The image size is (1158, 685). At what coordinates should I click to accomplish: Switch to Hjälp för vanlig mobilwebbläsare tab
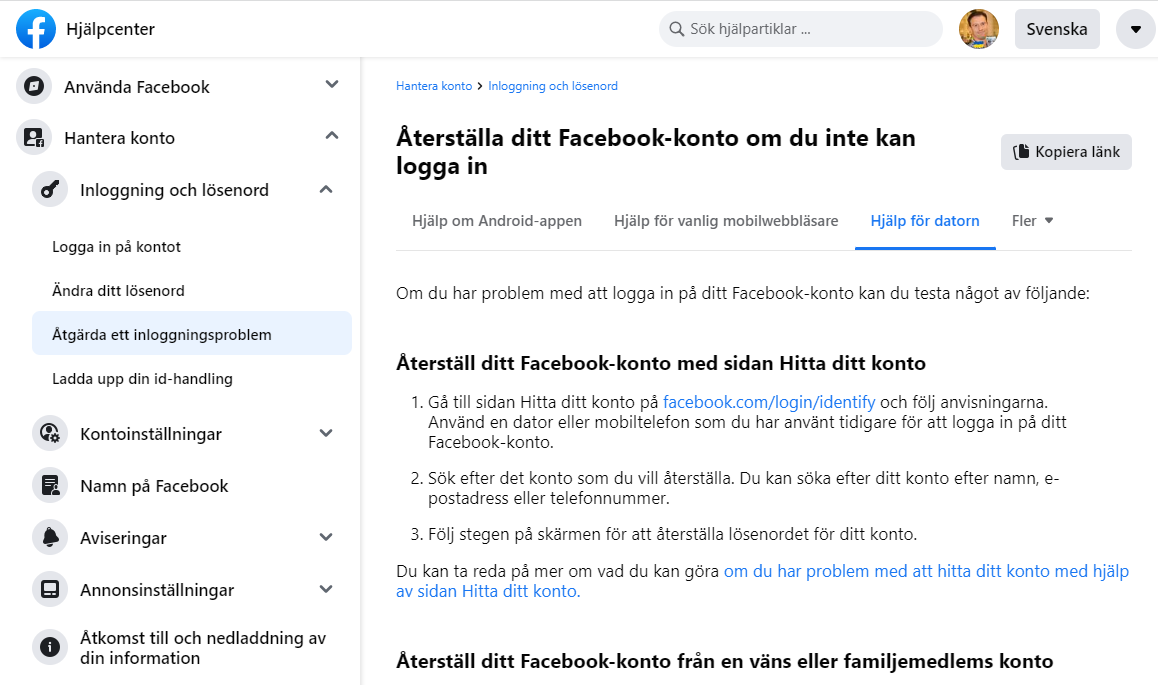point(726,221)
